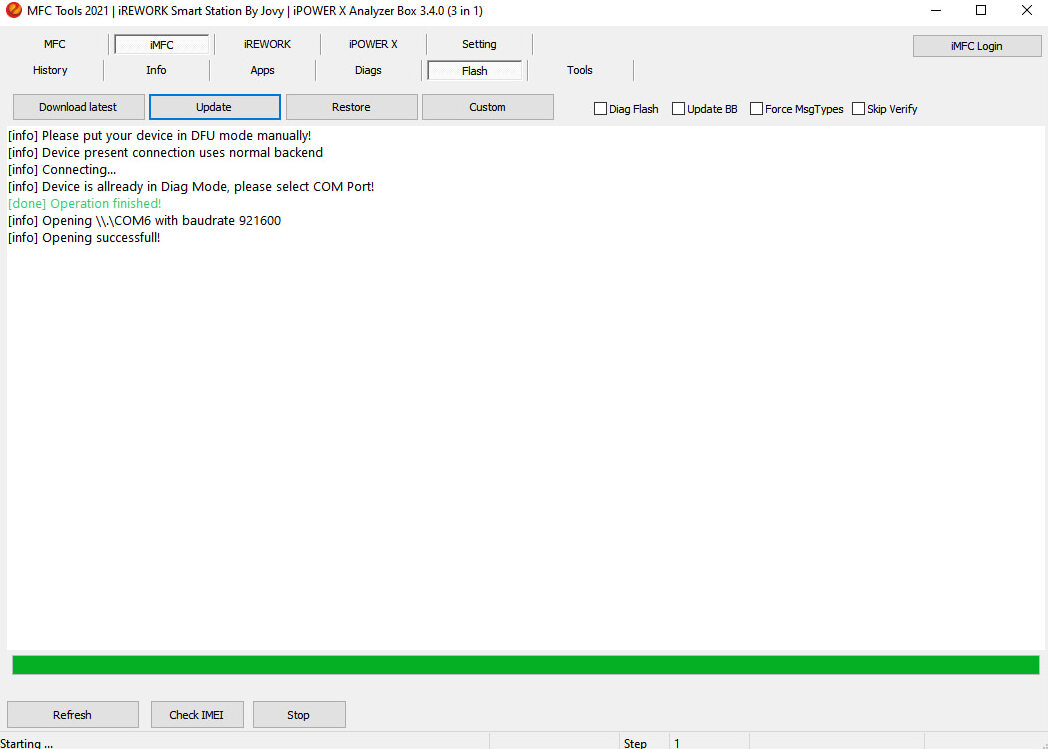Screen dimensions: 1048x749
Task: Run Check IMEI
Action: point(196,715)
